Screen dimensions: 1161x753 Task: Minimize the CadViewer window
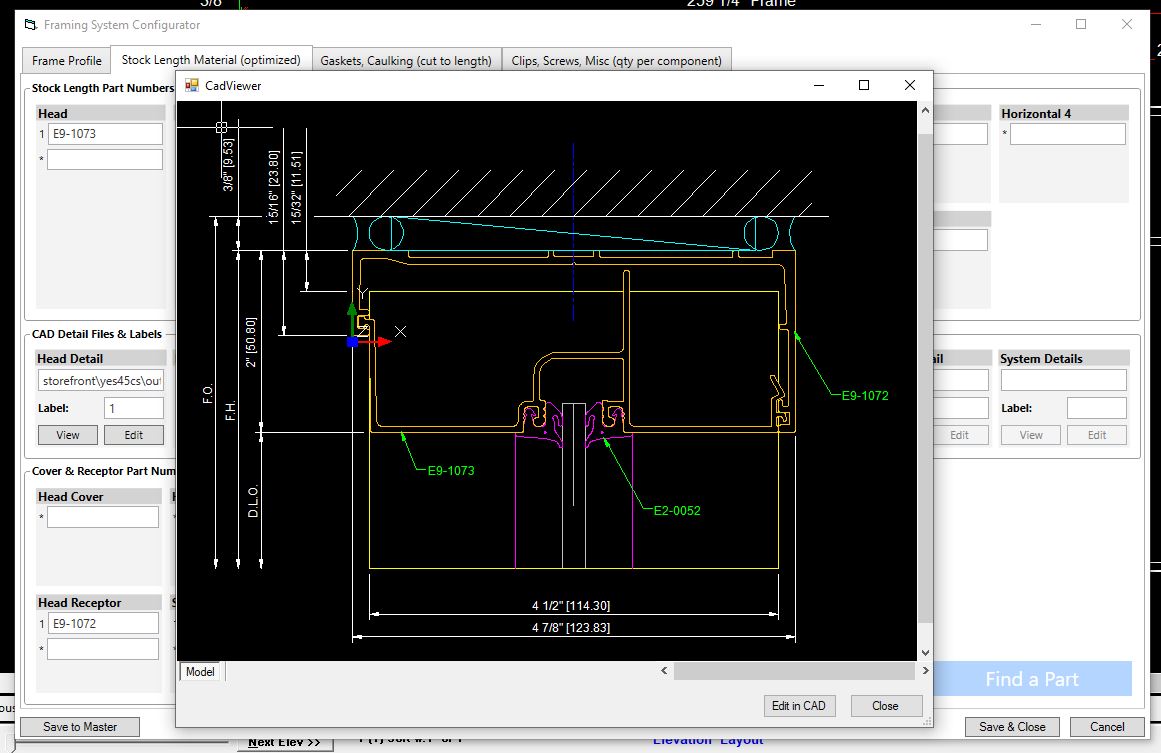(819, 85)
